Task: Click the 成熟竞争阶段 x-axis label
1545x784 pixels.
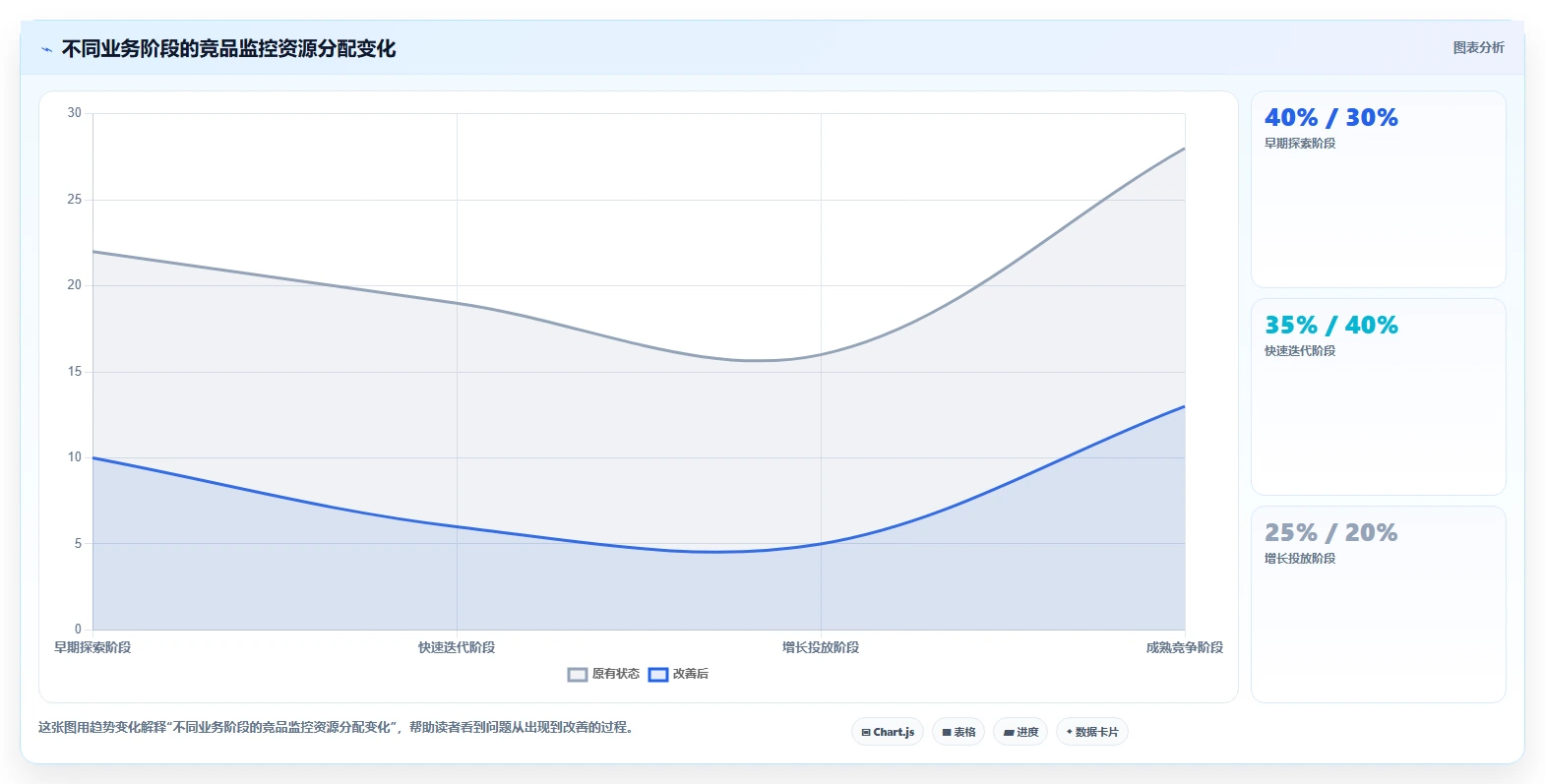Action: [x=1185, y=647]
